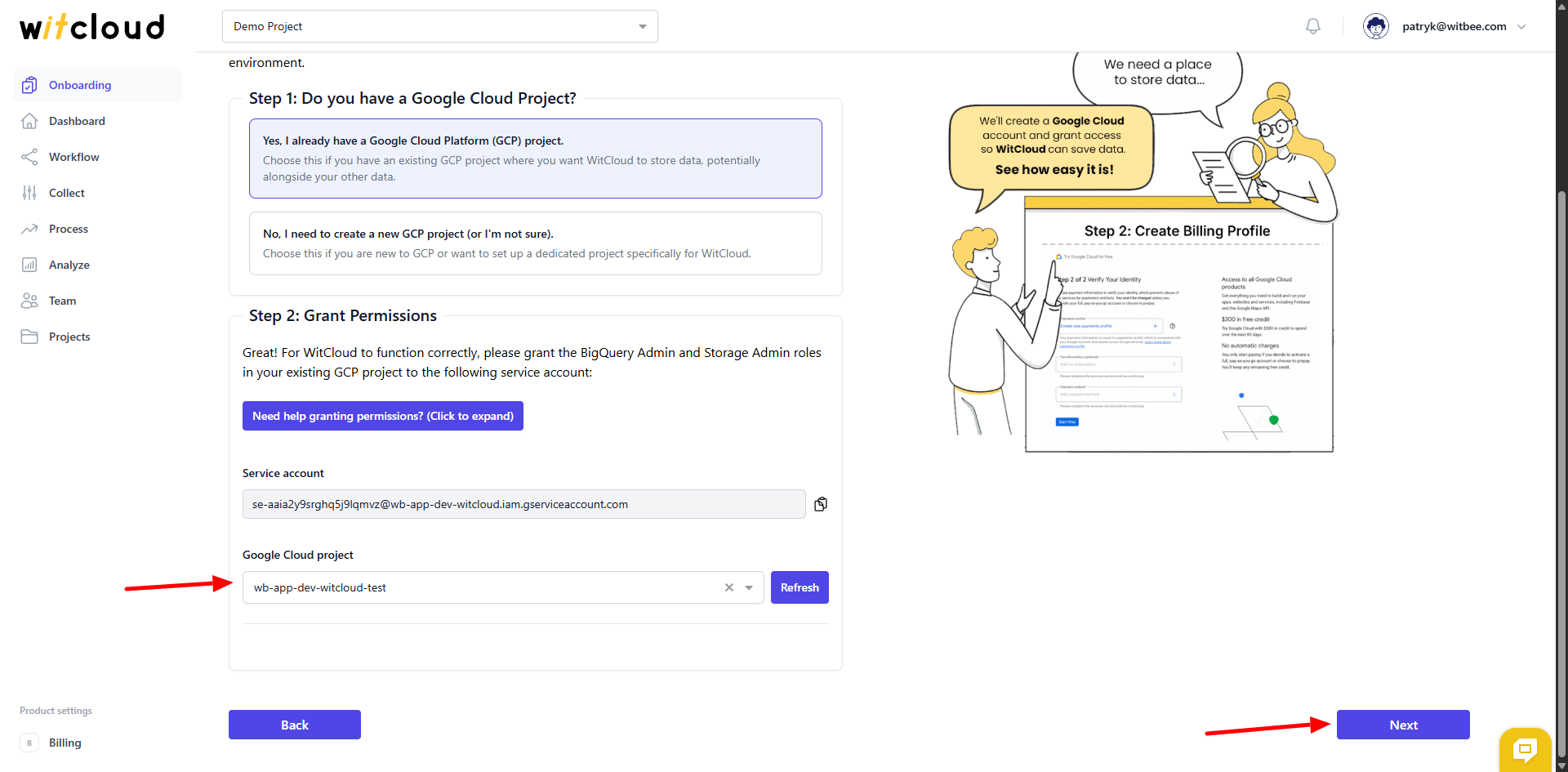Screen dimensions: 1568x772
Task: Expand the Google Cloud project dropdown arrow
Action: pyautogui.click(x=749, y=587)
